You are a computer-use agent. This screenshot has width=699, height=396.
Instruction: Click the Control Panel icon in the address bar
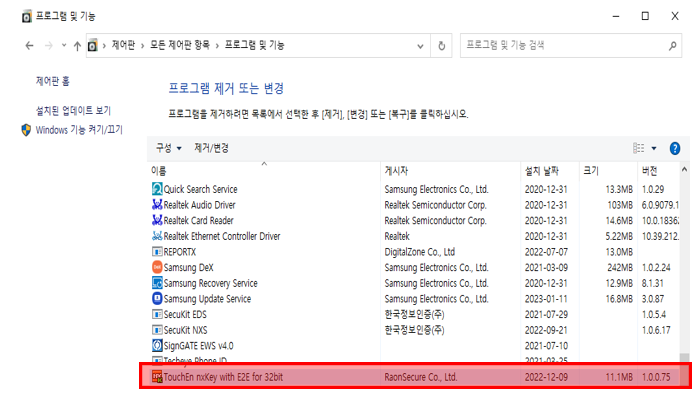tap(92, 45)
